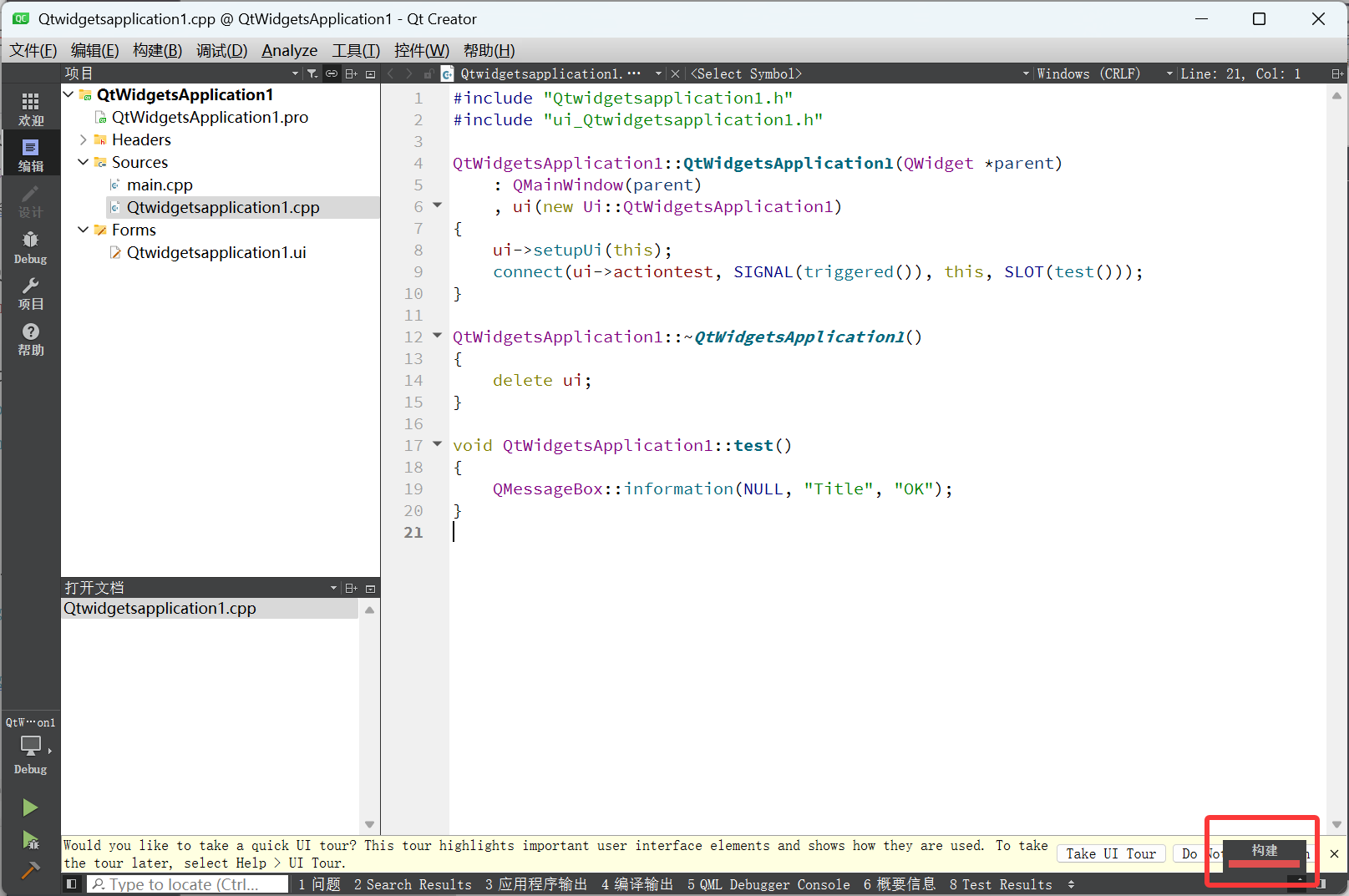Close the projects side panel
The image size is (1349, 896).
point(371,73)
